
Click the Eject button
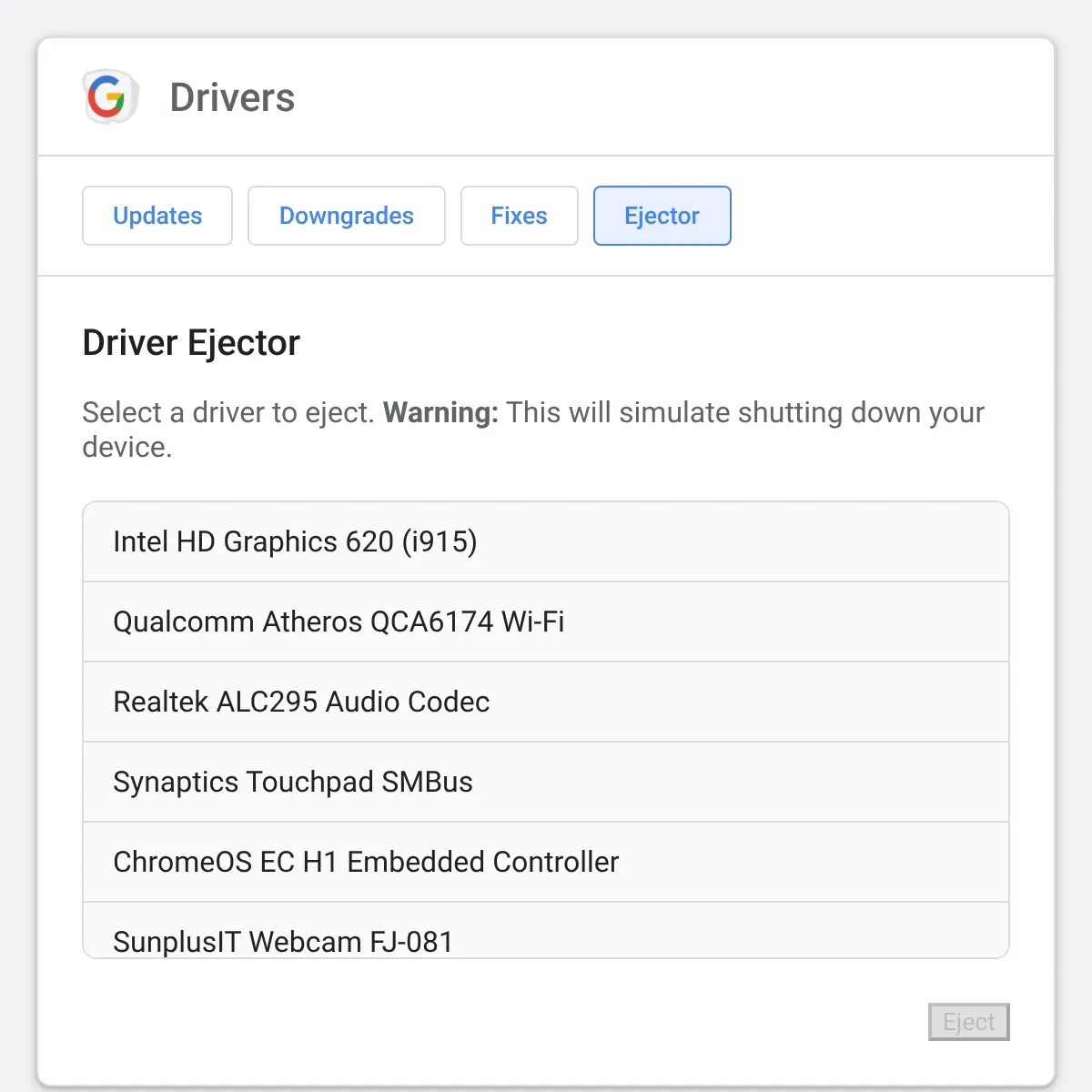tap(969, 1022)
